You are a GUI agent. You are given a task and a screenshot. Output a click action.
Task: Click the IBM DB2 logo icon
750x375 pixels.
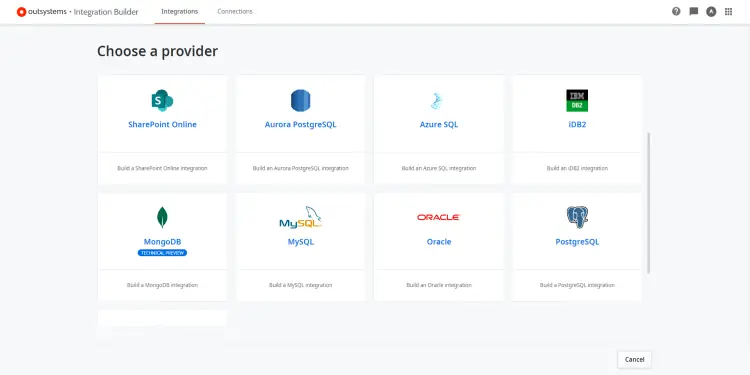point(577,100)
